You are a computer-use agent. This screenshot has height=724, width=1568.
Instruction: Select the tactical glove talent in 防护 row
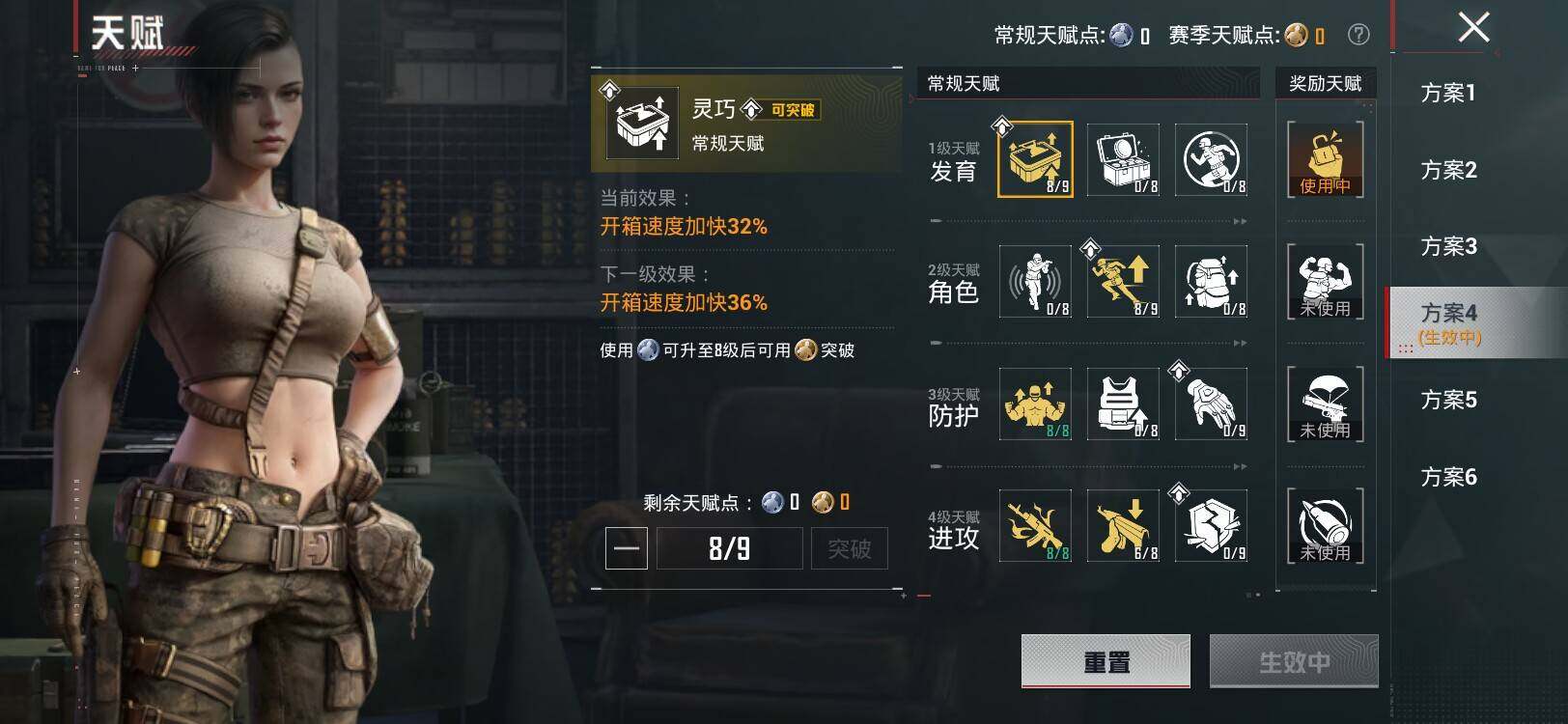pos(1211,404)
